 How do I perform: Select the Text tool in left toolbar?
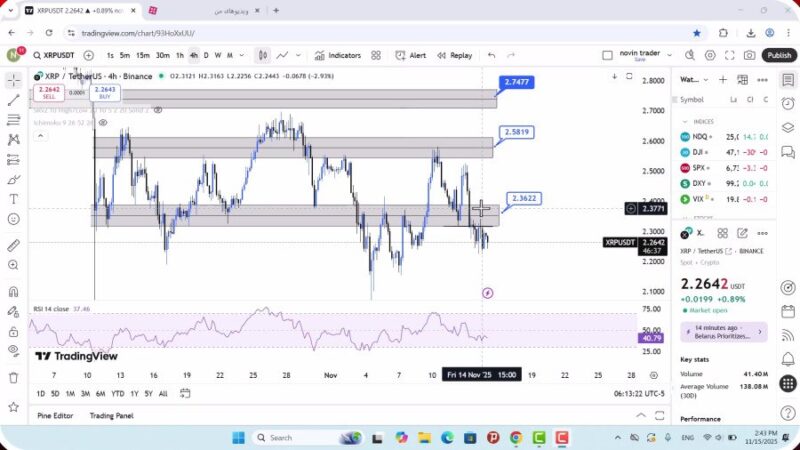coord(13,198)
